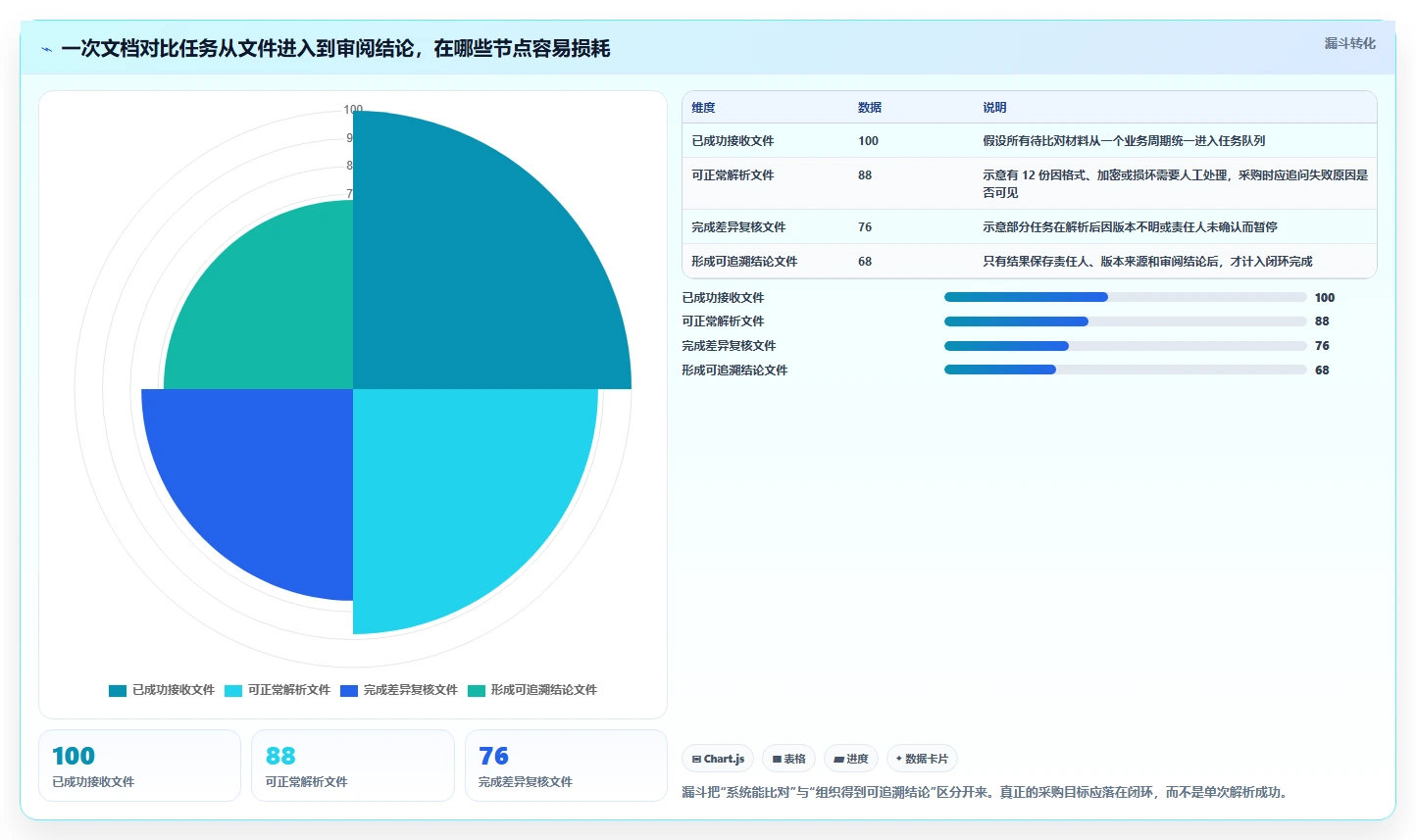Image resolution: width=1416 pixels, height=840 pixels.
Task: Open the 100 已成功接收文件 stat card
Action: pos(139,766)
